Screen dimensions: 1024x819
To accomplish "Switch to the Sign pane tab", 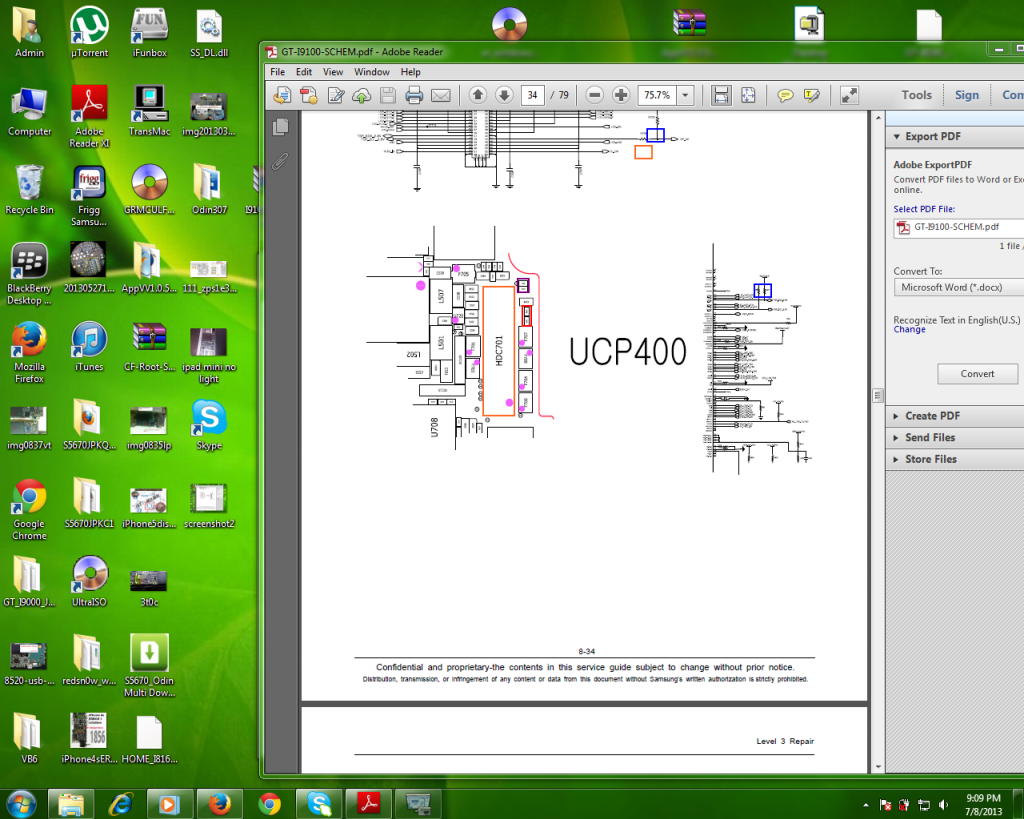I will tap(966, 95).
